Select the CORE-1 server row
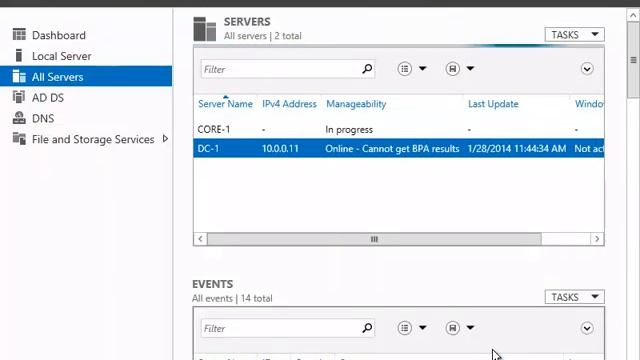Image resolution: width=640 pixels, height=360 pixels. click(x=399, y=129)
